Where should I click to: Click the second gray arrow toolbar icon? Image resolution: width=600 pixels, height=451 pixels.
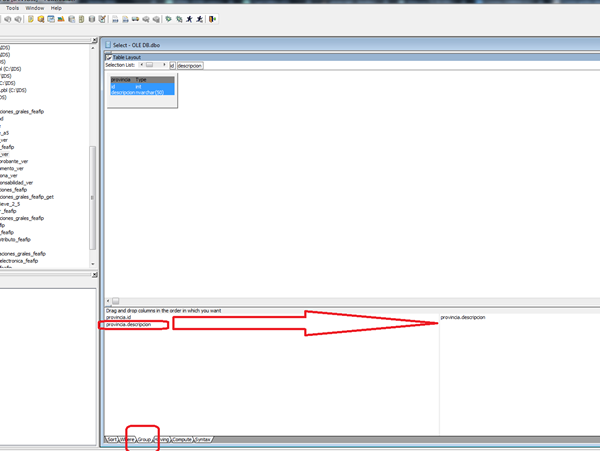pos(18,19)
